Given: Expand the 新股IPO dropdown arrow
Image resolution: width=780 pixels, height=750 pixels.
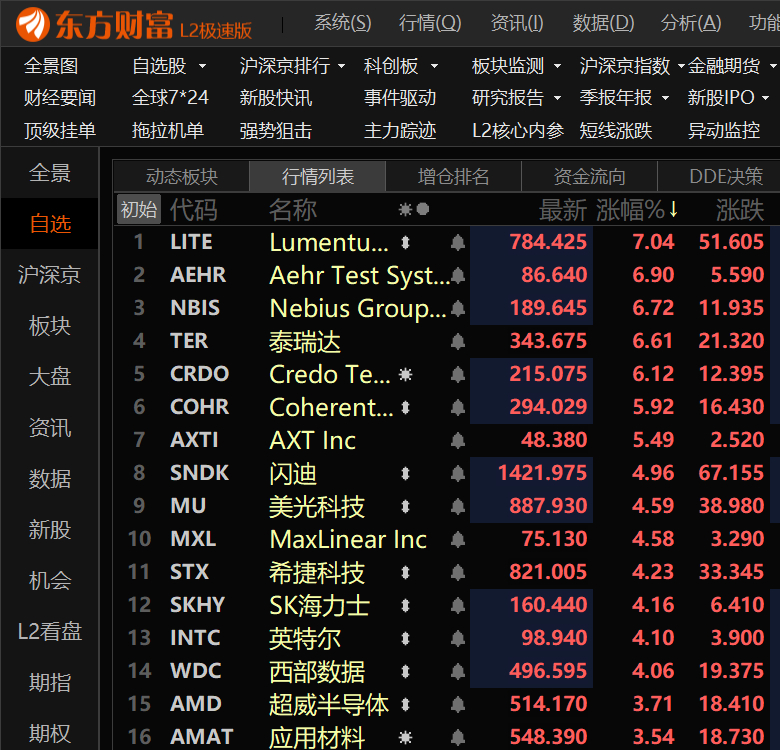Looking at the screenshot, I should click(766, 98).
